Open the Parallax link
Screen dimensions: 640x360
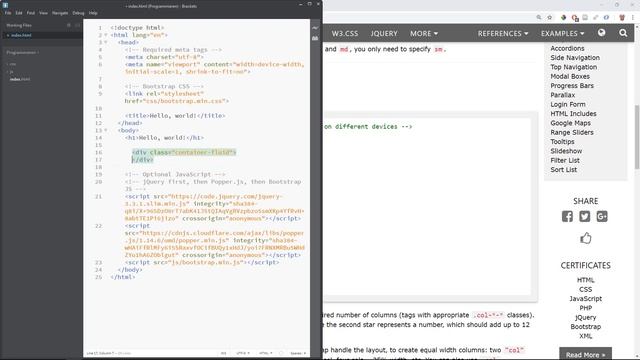click(562, 95)
